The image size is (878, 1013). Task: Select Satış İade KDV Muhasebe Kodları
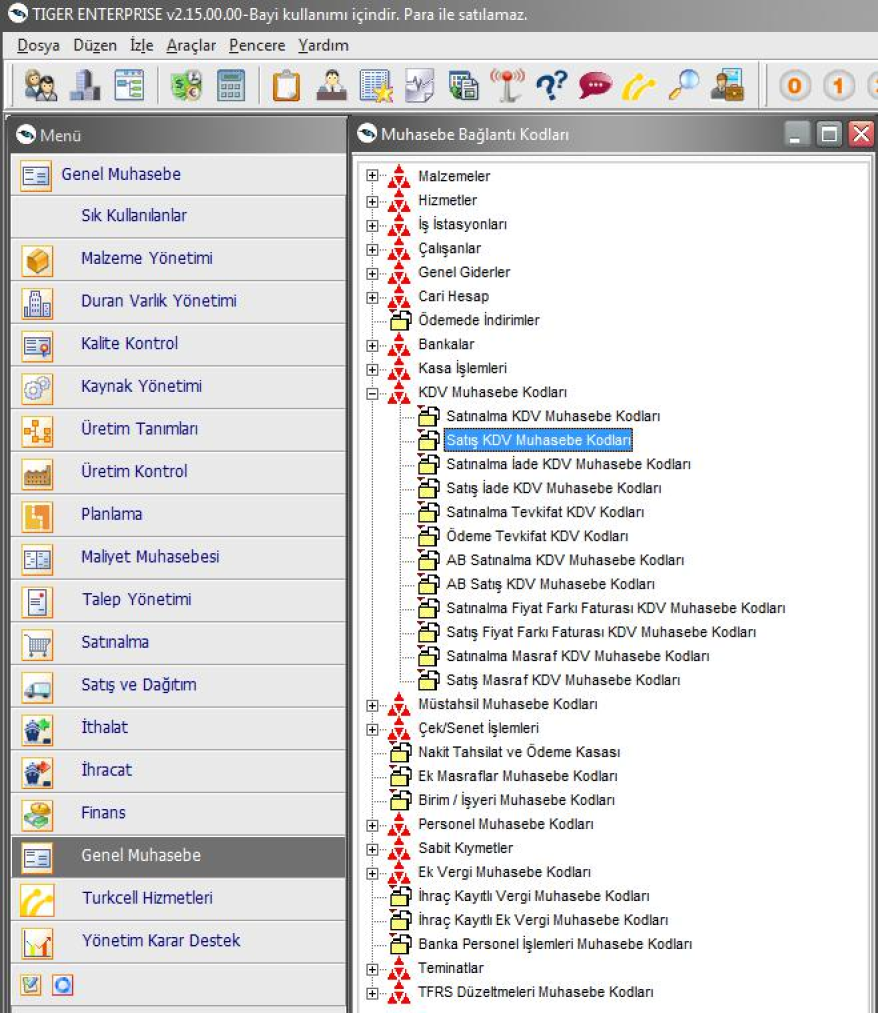pos(554,488)
